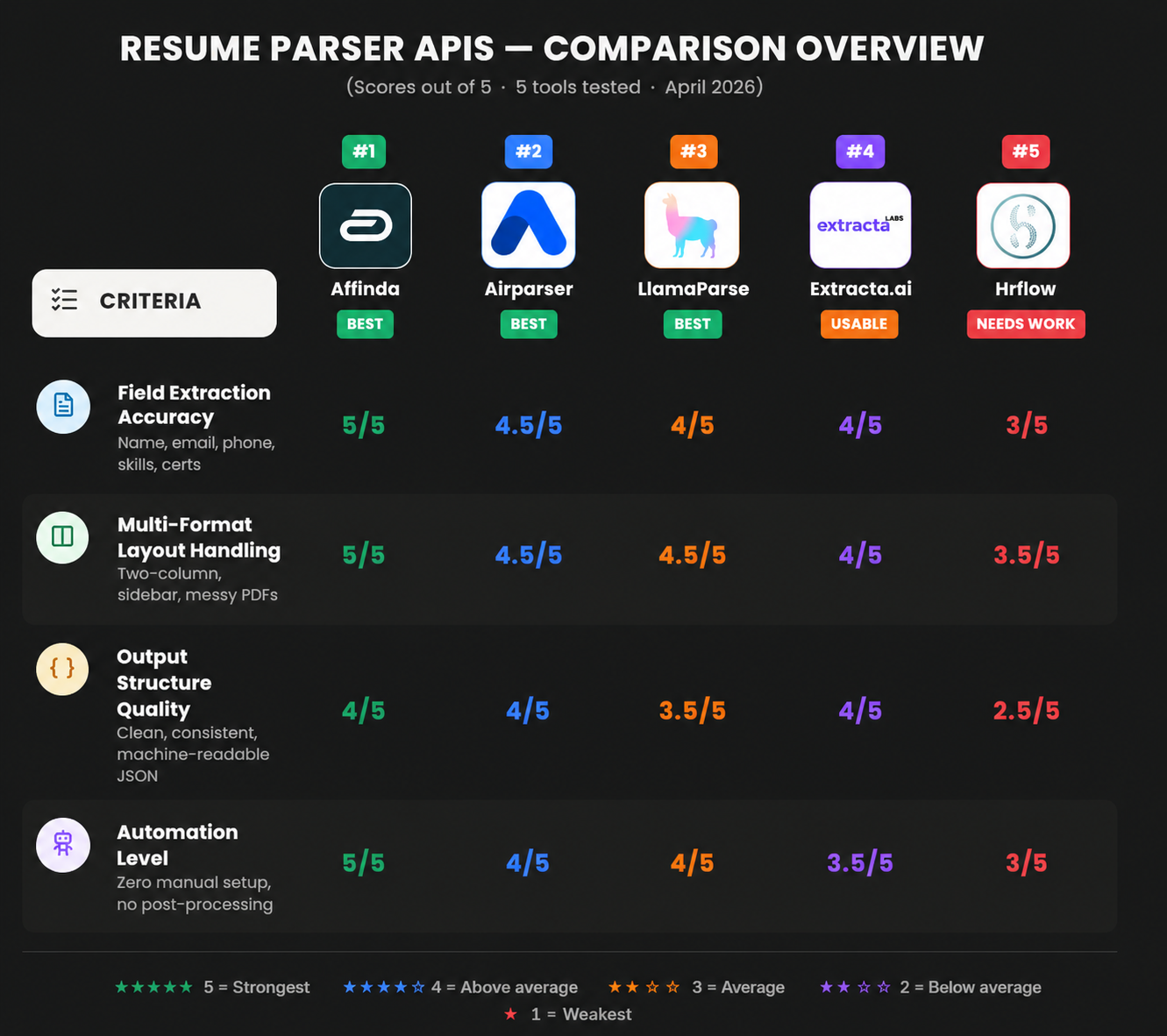Click the purple two-star legend icon
This screenshot has width=1167, height=1036.
coord(855,987)
